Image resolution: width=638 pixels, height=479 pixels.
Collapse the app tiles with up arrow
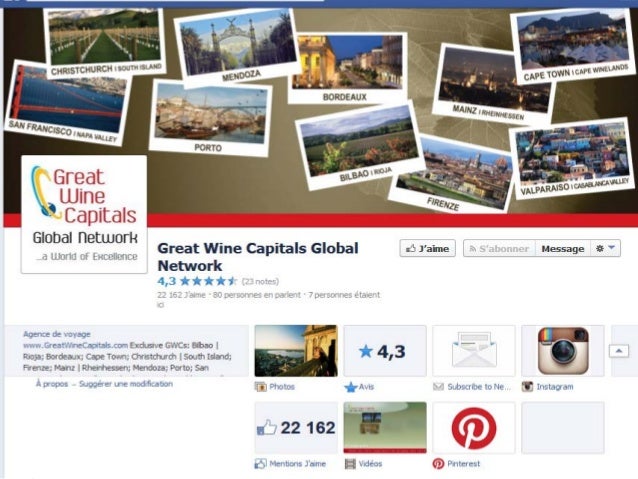618,351
